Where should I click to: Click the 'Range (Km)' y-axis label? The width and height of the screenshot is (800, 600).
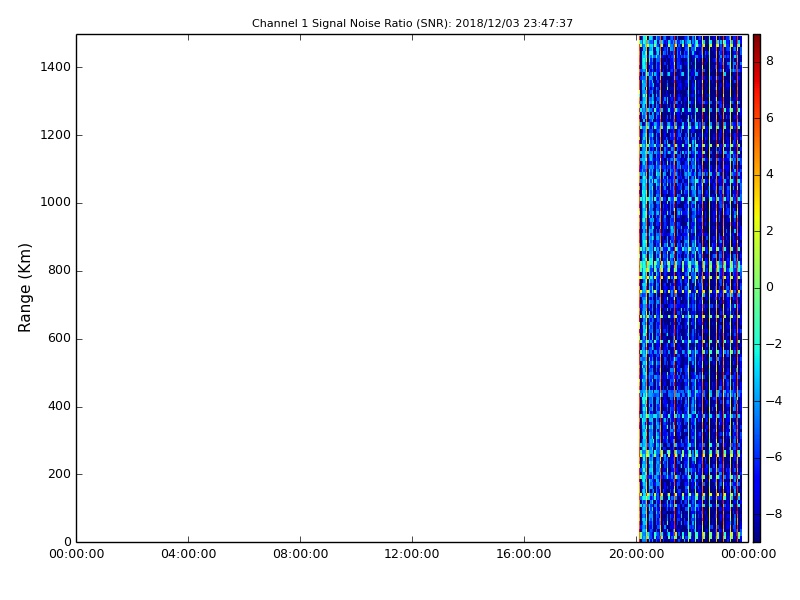click(x=24, y=288)
